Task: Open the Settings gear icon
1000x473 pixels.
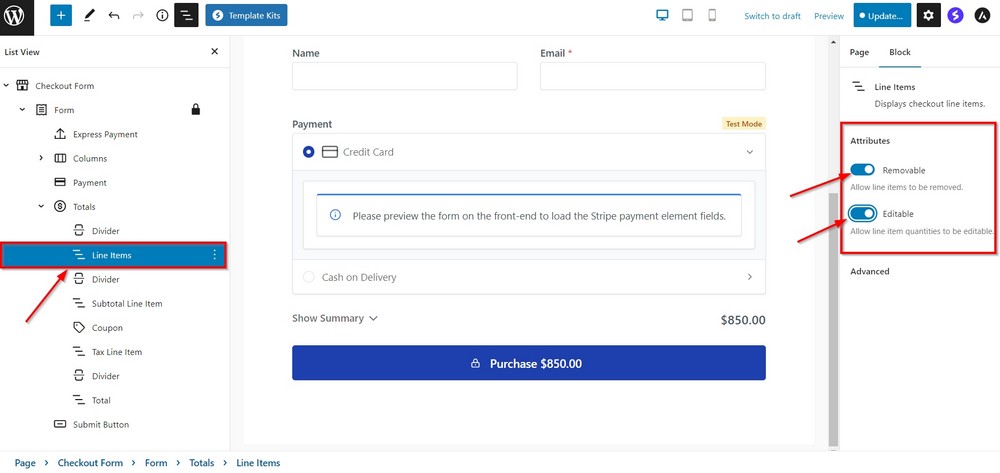Action: click(930, 16)
